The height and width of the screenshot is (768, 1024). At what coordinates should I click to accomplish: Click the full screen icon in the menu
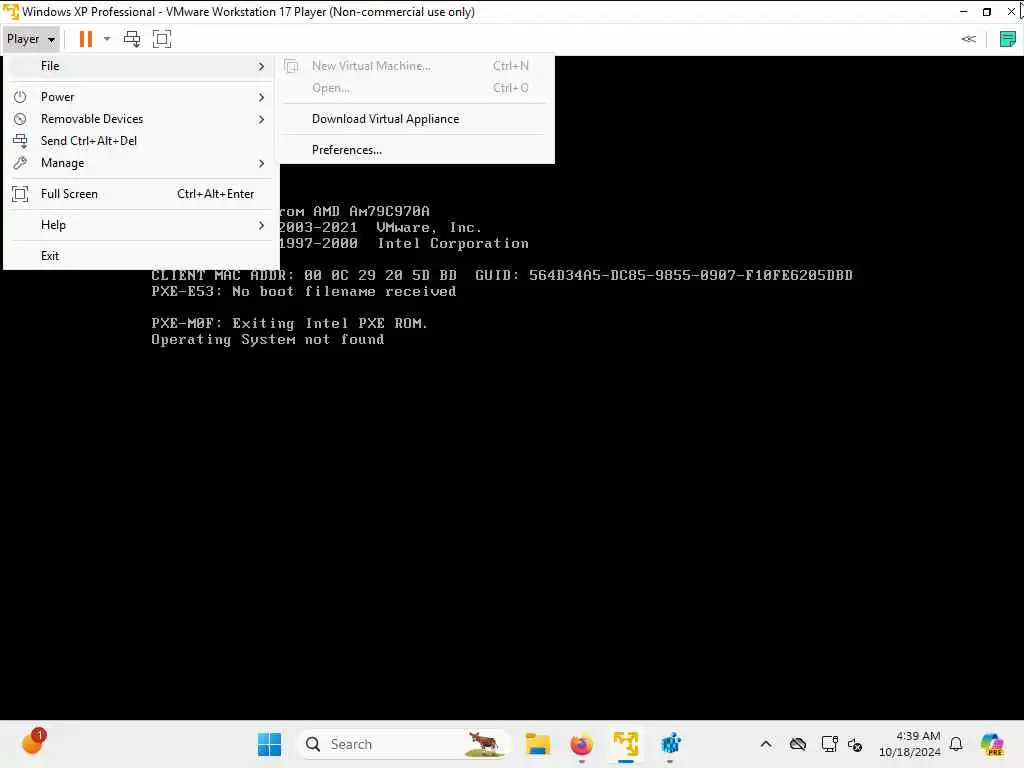pos(20,194)
